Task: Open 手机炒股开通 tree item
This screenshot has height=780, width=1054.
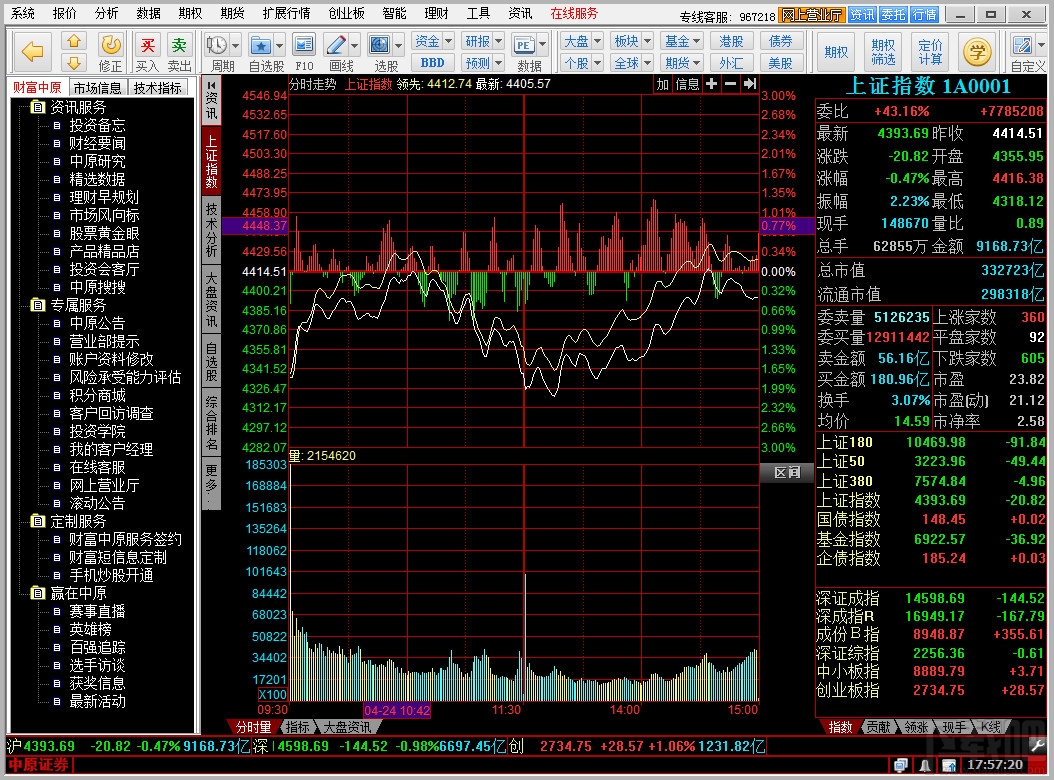Action: (x=111, y=575)
